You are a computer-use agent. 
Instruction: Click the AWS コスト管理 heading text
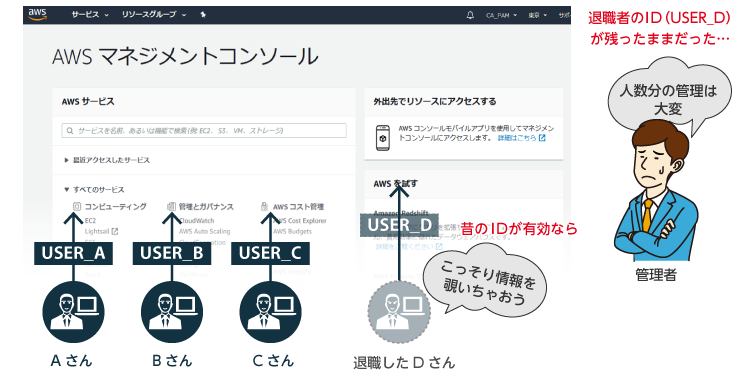click(298, 207)
